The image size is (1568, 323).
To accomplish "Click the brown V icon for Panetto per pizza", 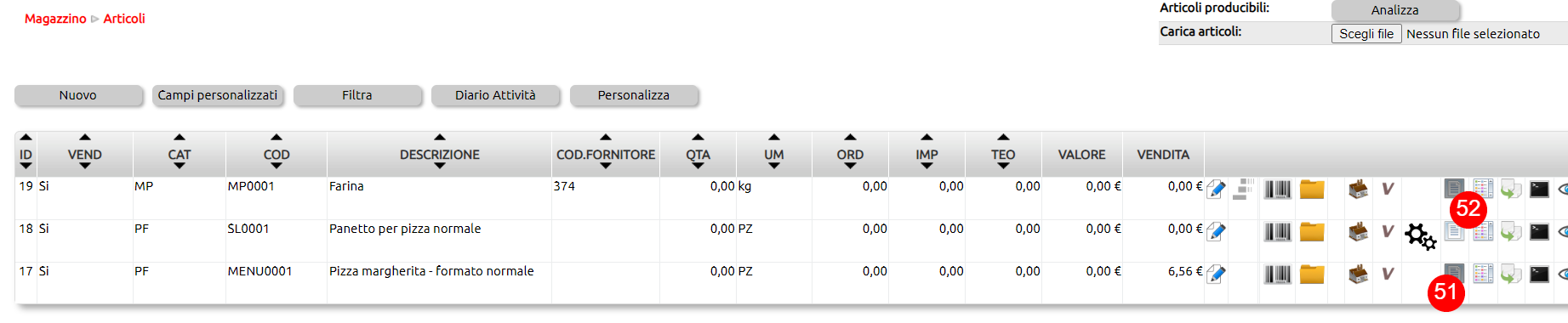I will [1388, 231].
